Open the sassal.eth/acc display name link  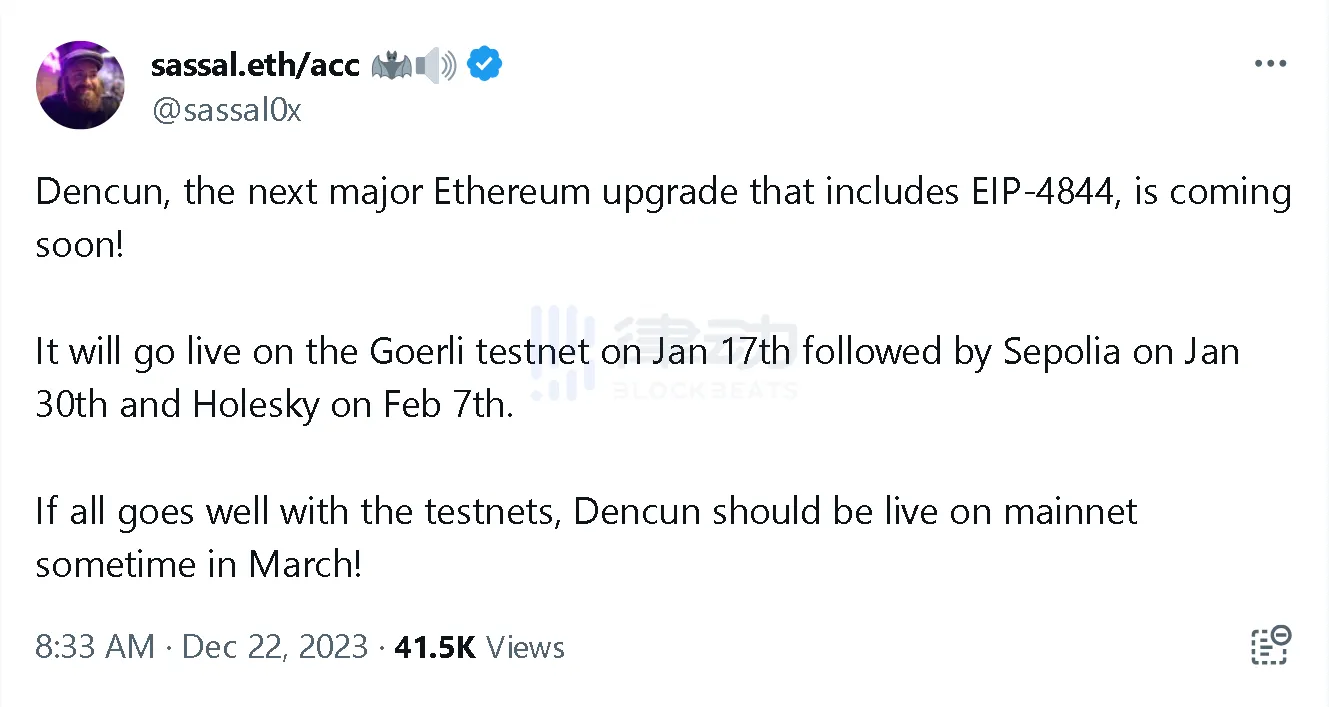[x=255, y=65]
